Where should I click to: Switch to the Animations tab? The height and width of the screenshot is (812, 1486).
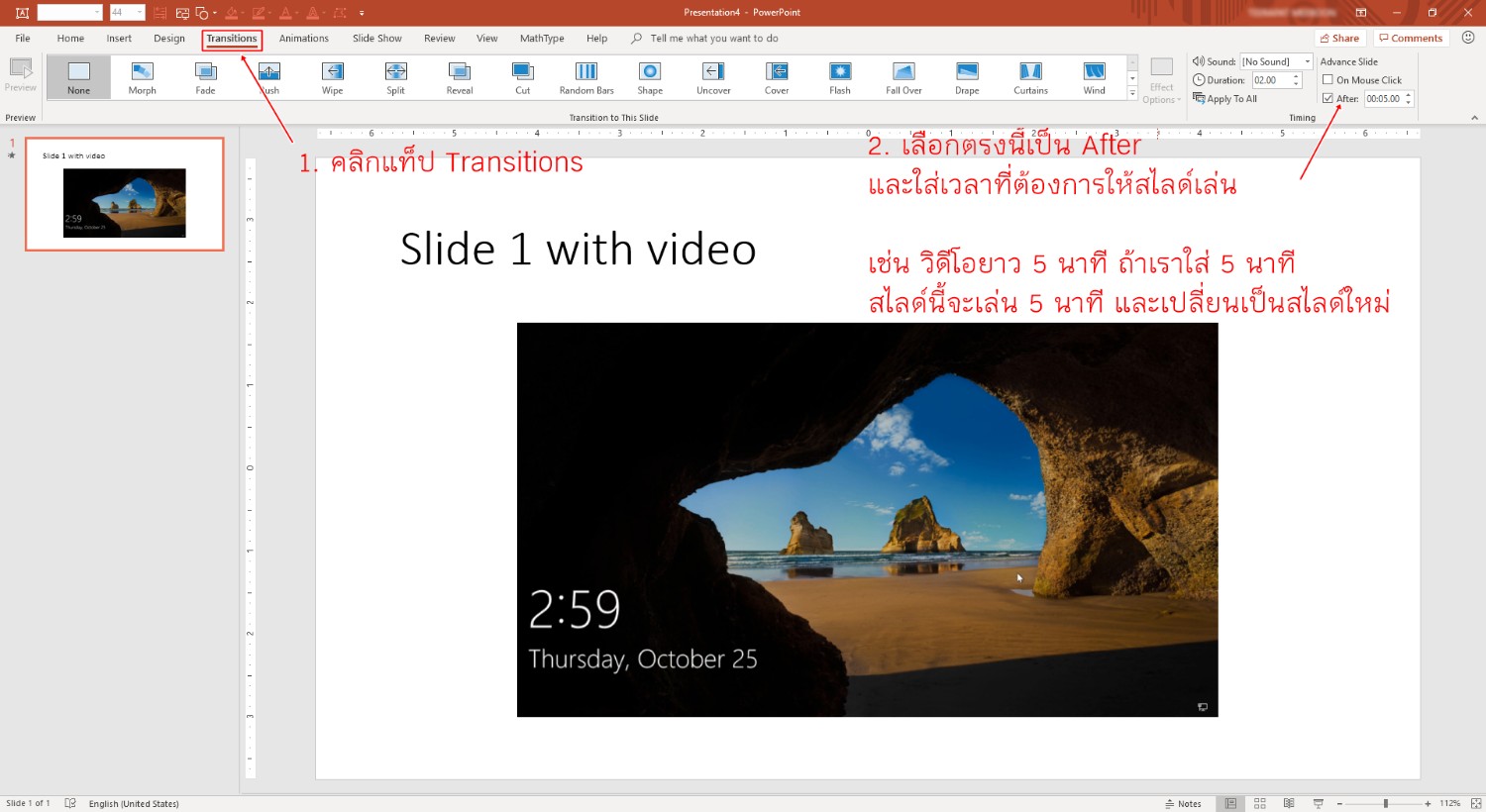(304, 39)
